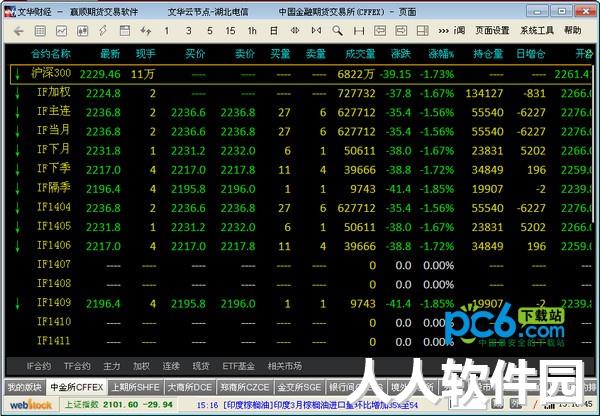Switch to the 相关市场 sub-tab

point(285,366)
